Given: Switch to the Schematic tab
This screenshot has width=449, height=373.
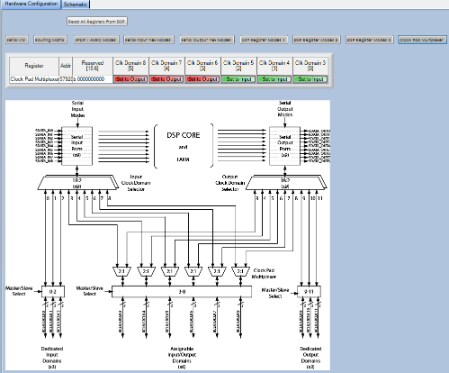Looking at the screenshot, I should coord(76,4).
